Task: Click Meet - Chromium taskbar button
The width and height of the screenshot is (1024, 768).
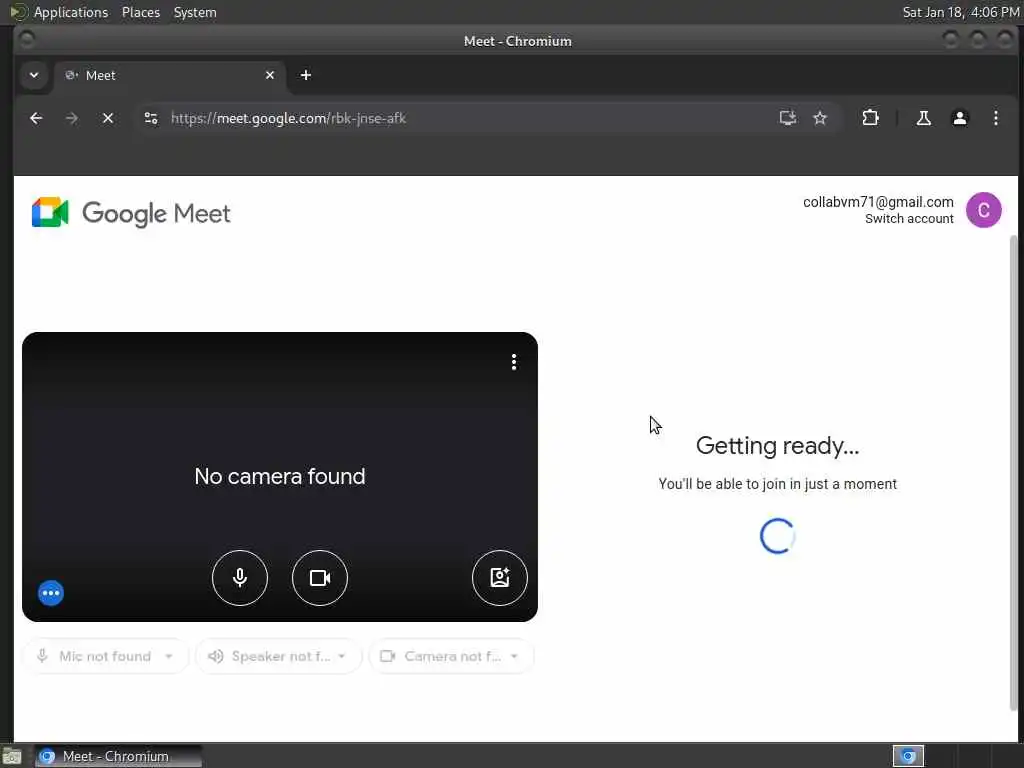Action: pyautogui.click(x=118, y=756)
